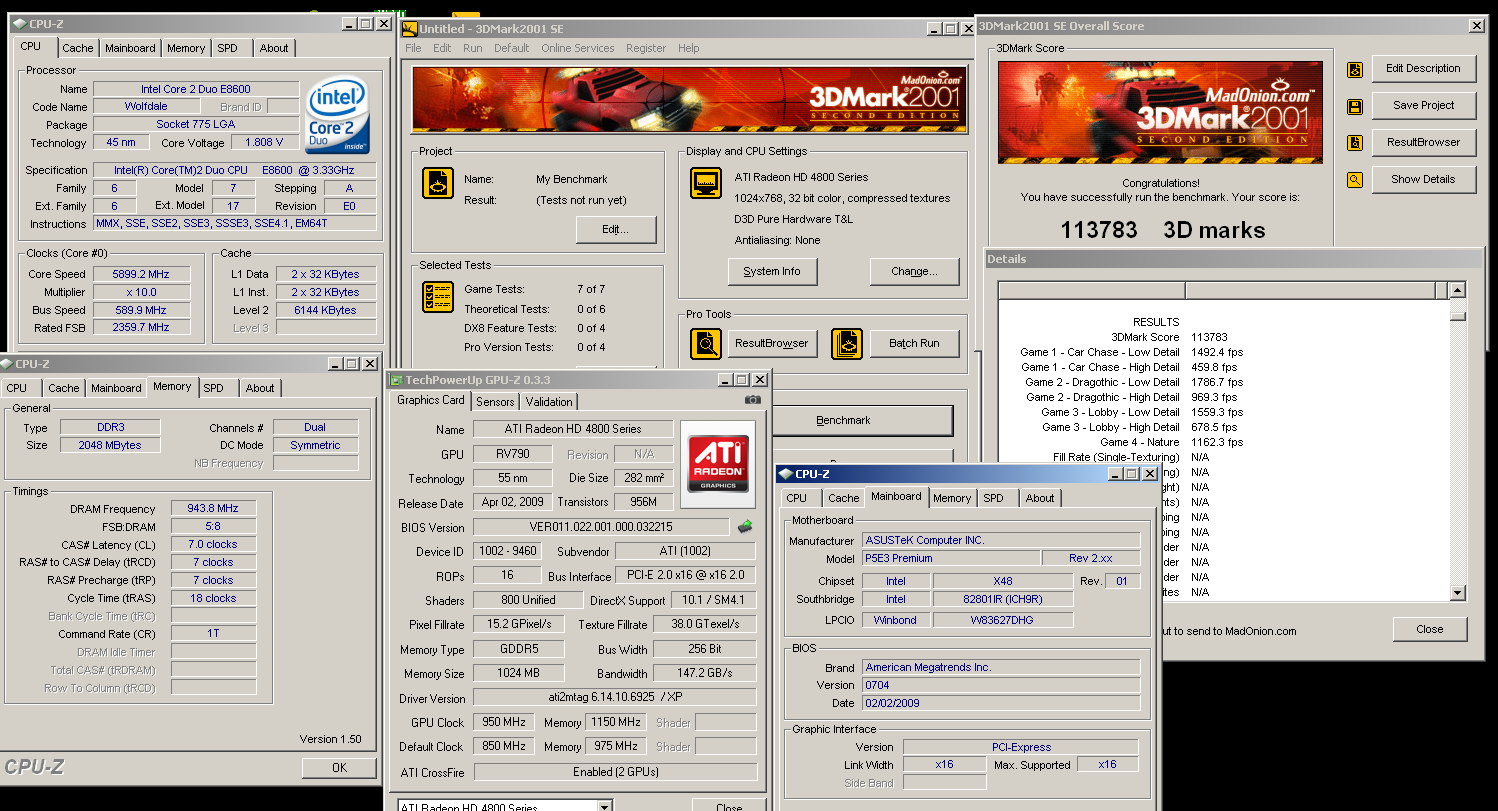Click the Details list scroll up arrow
Screen dimensions: 1498x811
[1458, 291]
